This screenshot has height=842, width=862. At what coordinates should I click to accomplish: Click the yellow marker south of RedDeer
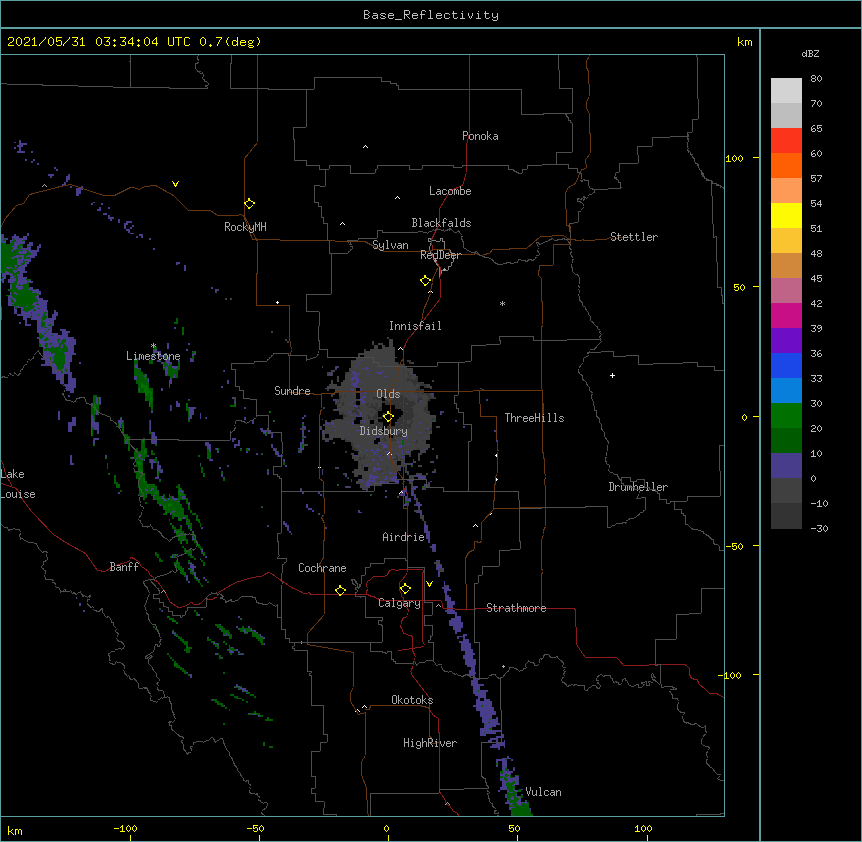pos(425,281)
